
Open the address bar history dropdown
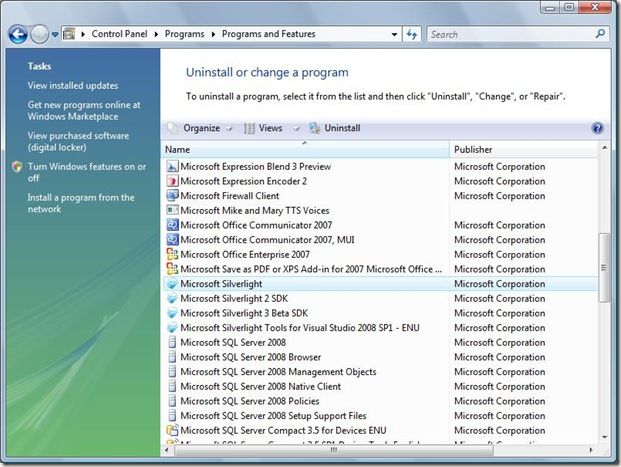coord(394,34)
